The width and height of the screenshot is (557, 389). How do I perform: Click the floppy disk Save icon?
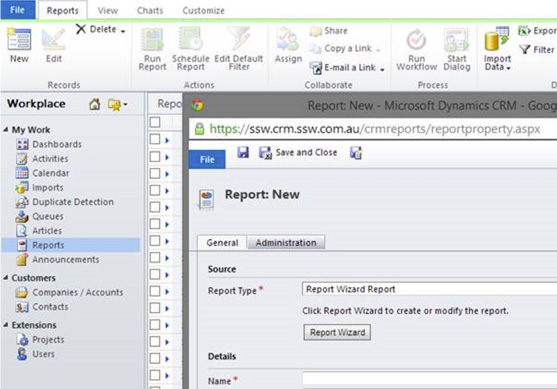[243, 152]
